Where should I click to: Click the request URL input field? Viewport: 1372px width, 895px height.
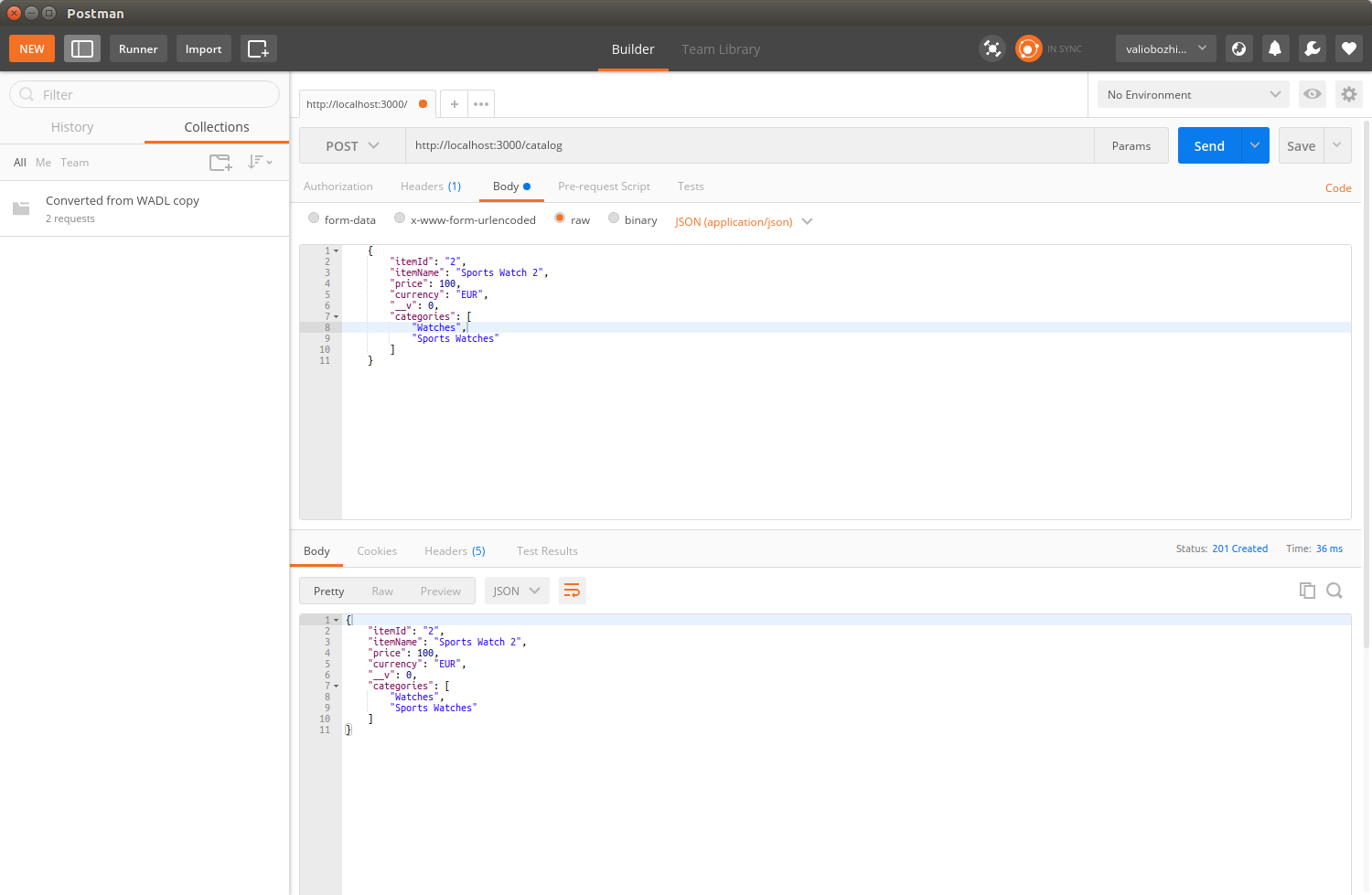tap(748, 145)
